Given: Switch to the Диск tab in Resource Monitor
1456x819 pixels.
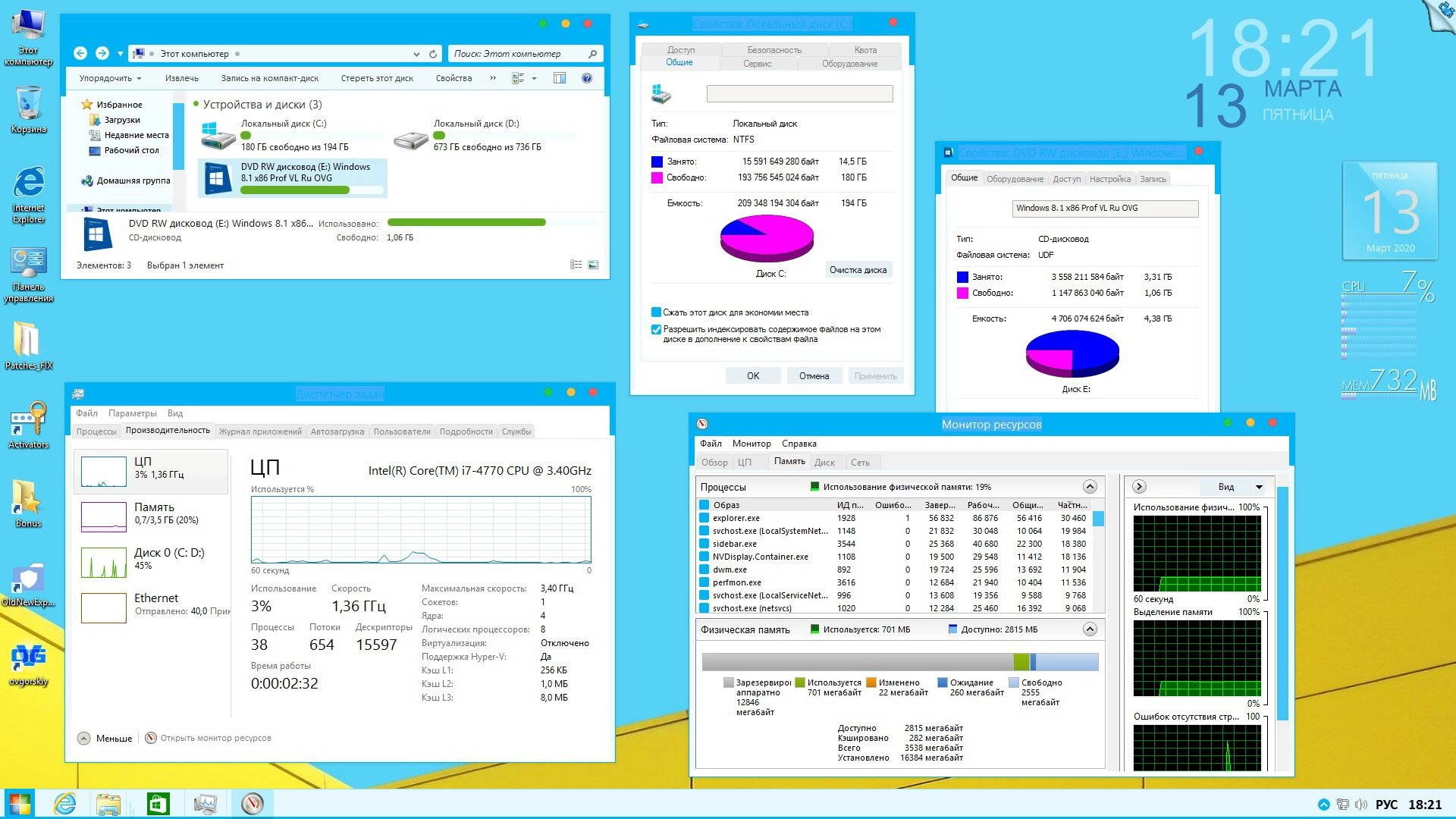Looking at the screenshot, I should pos(824,462).
